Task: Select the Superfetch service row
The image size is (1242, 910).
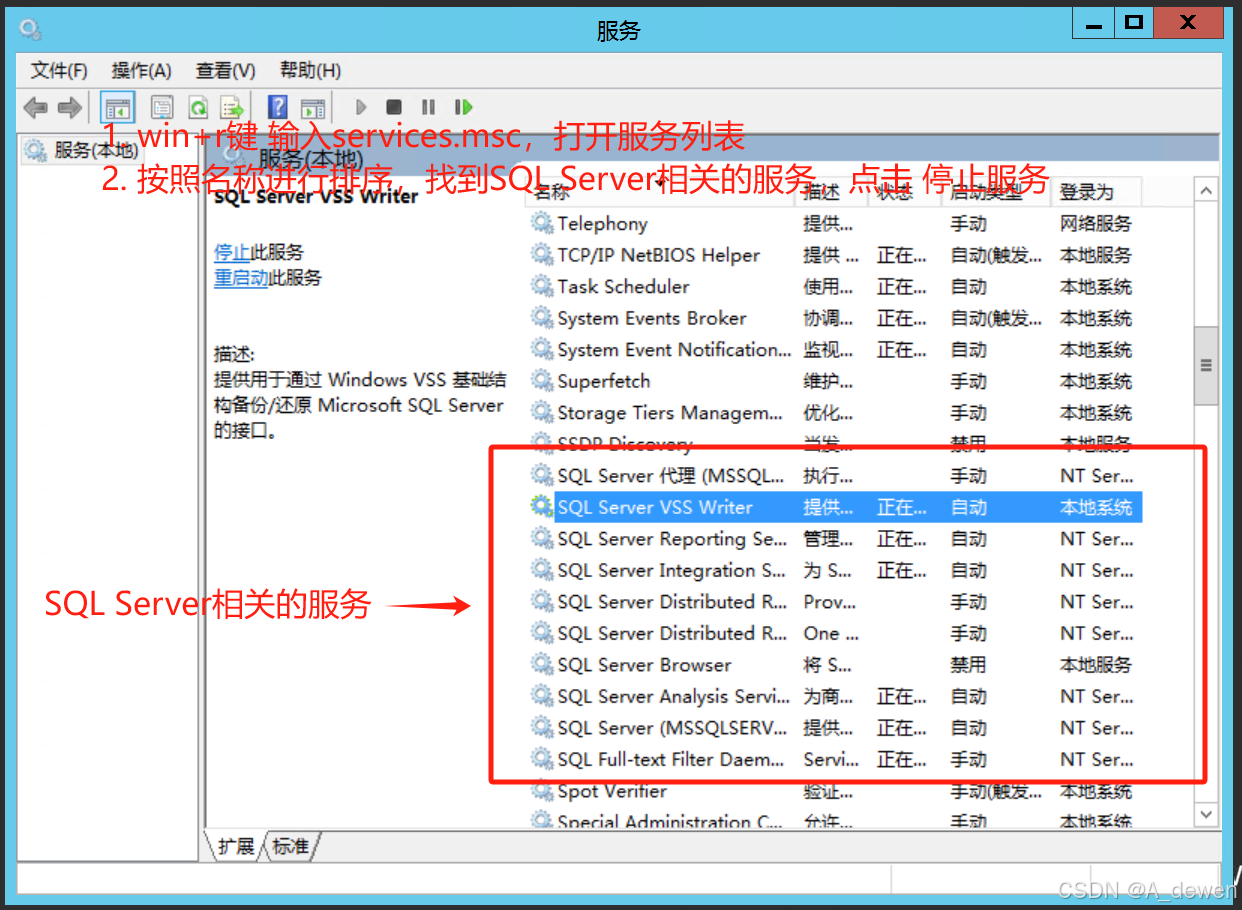Action: point(836,381)
